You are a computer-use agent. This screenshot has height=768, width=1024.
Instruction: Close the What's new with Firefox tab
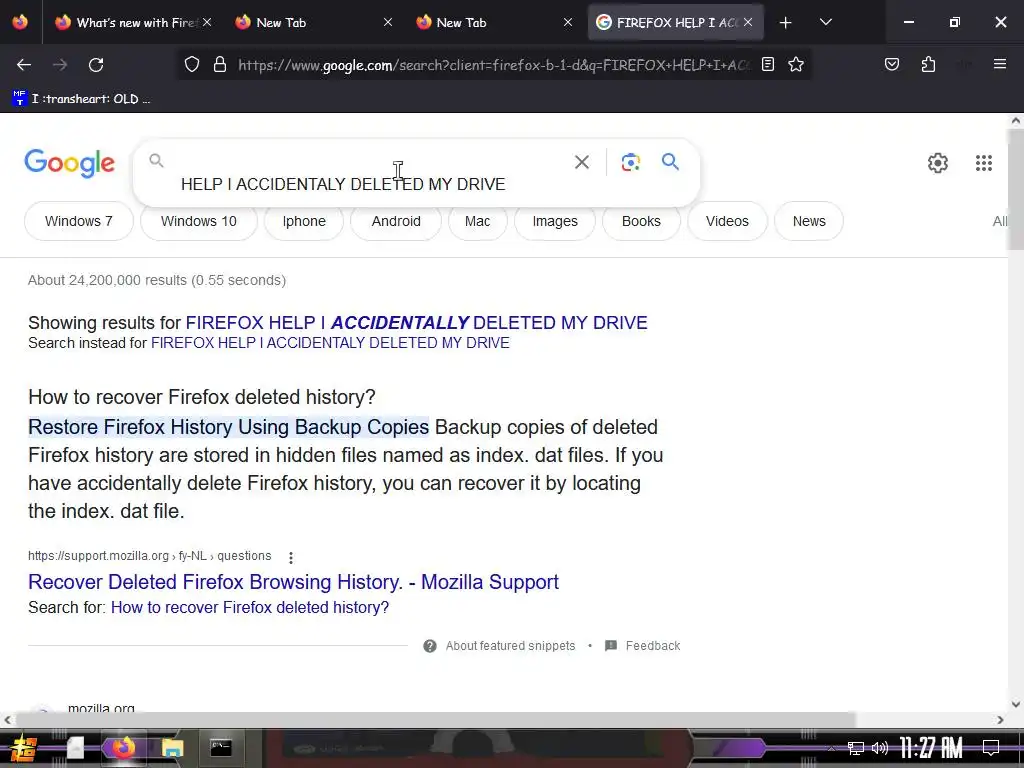(207, 22)
